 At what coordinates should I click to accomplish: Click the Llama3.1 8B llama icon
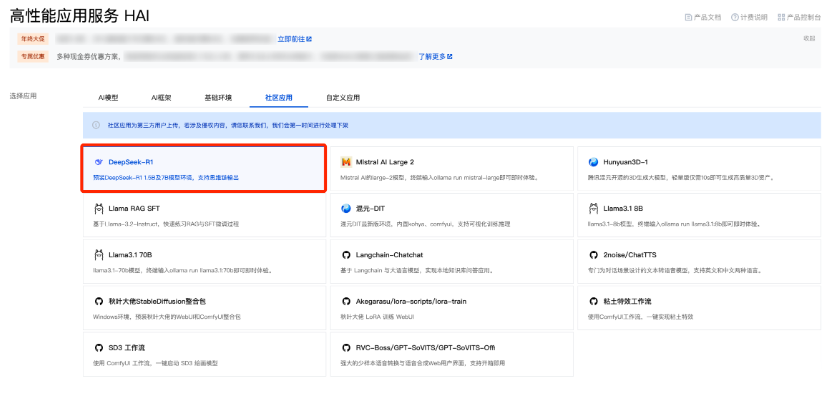coord(593,208)
